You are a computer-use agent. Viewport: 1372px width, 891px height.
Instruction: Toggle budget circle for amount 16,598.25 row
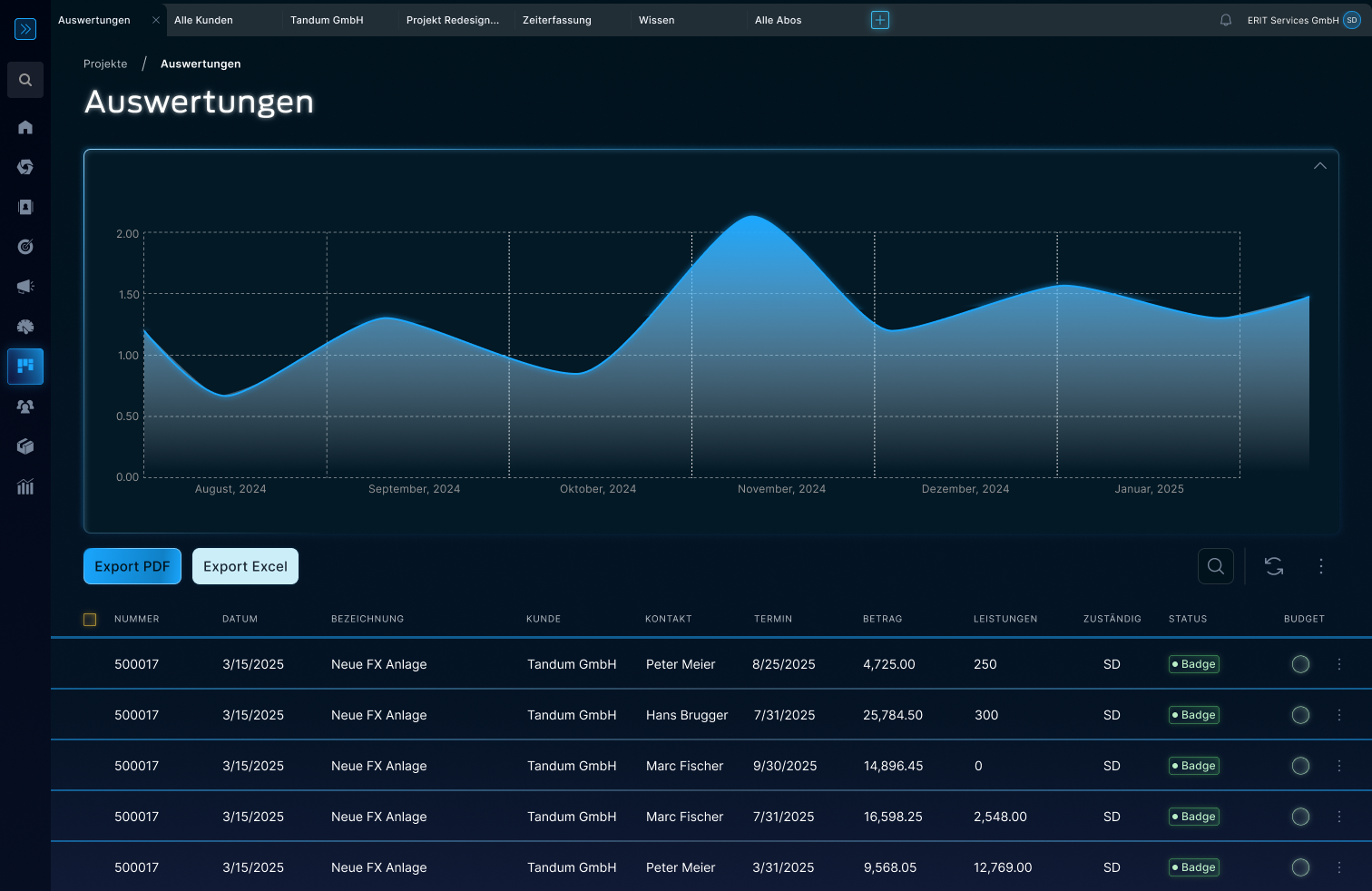[x=1300, y=817]
